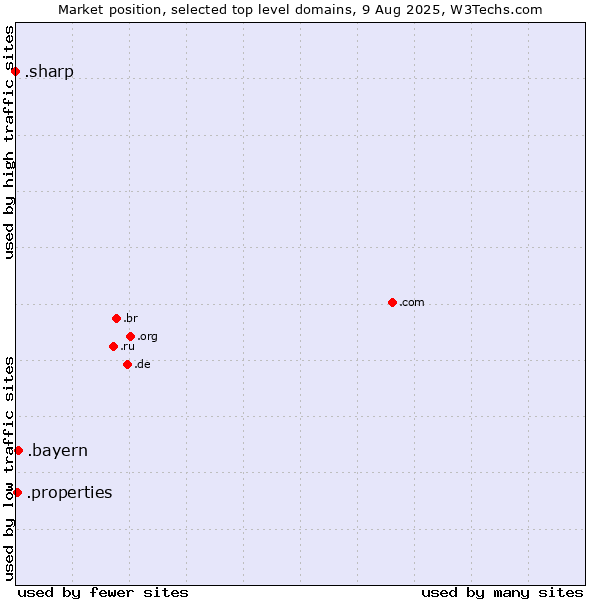Click the red .sharp data point
This screenshot has width=600, height=600.
coord(15,72)
